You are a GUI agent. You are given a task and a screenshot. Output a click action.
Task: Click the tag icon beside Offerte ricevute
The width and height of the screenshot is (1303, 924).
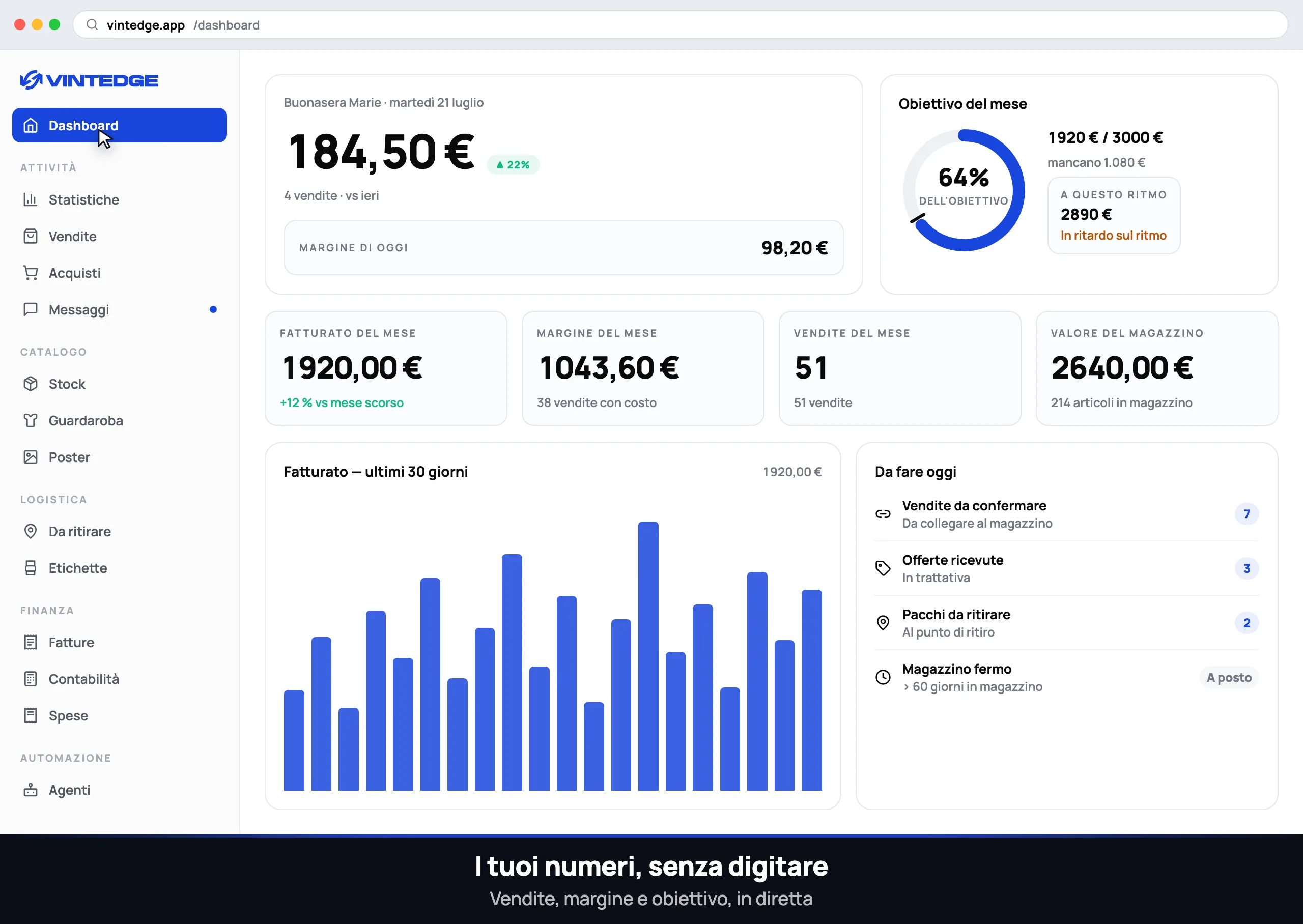click(883, 568)
